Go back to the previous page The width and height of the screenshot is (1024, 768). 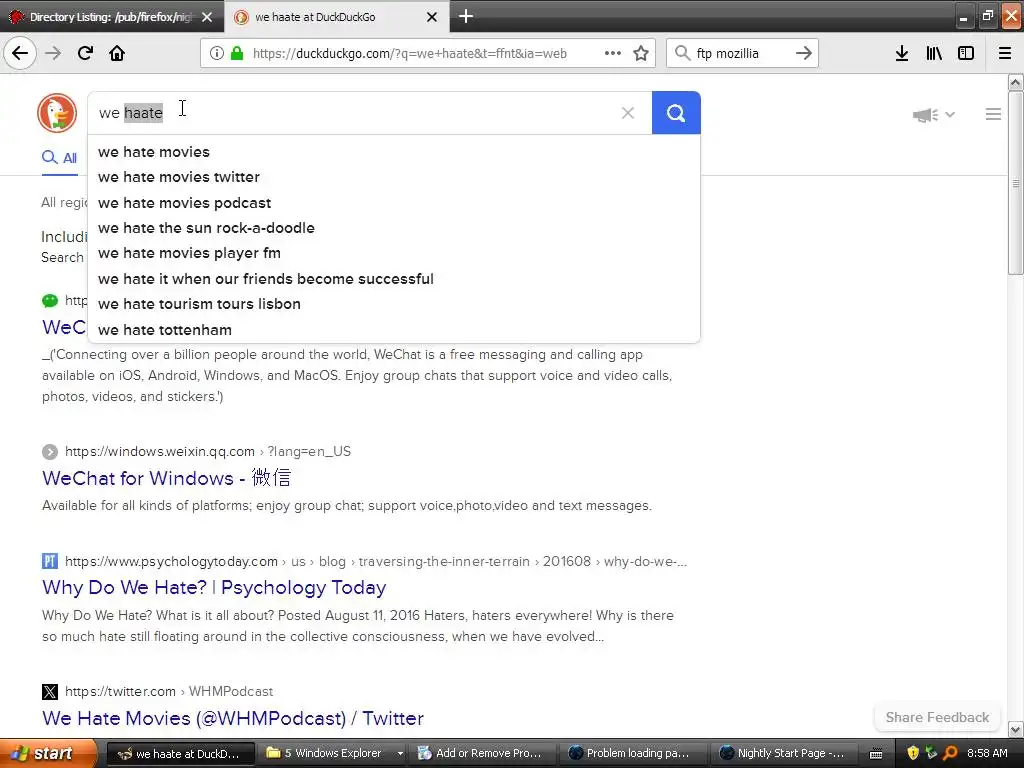pyautogui.click(x=20, y=53)
